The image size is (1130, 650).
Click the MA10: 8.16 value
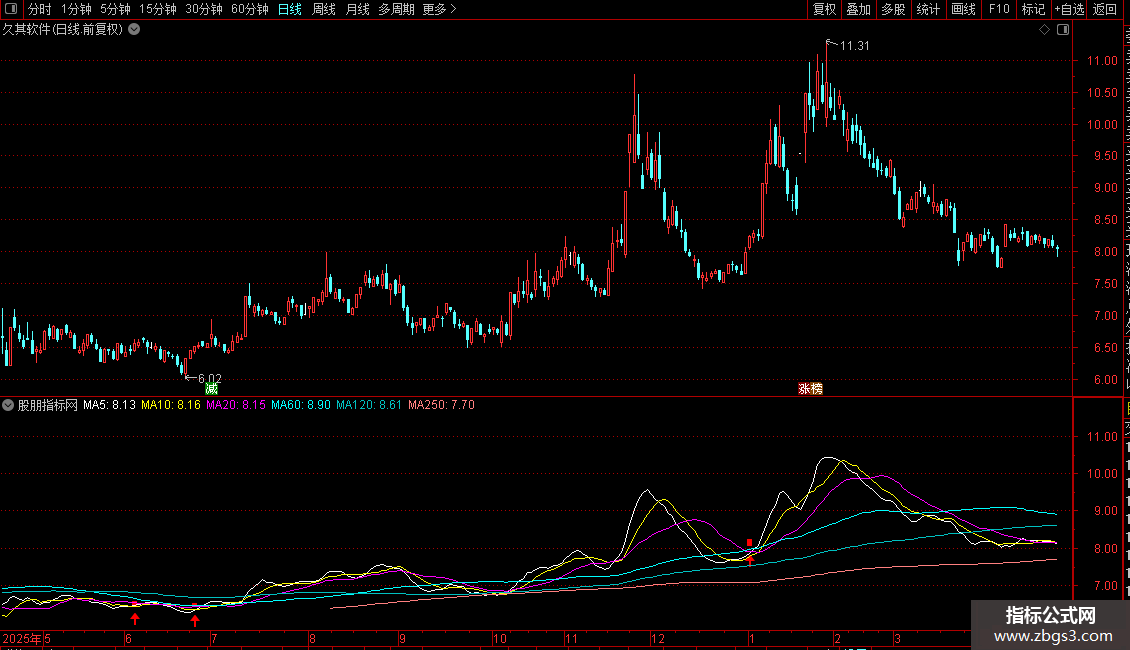171,405
